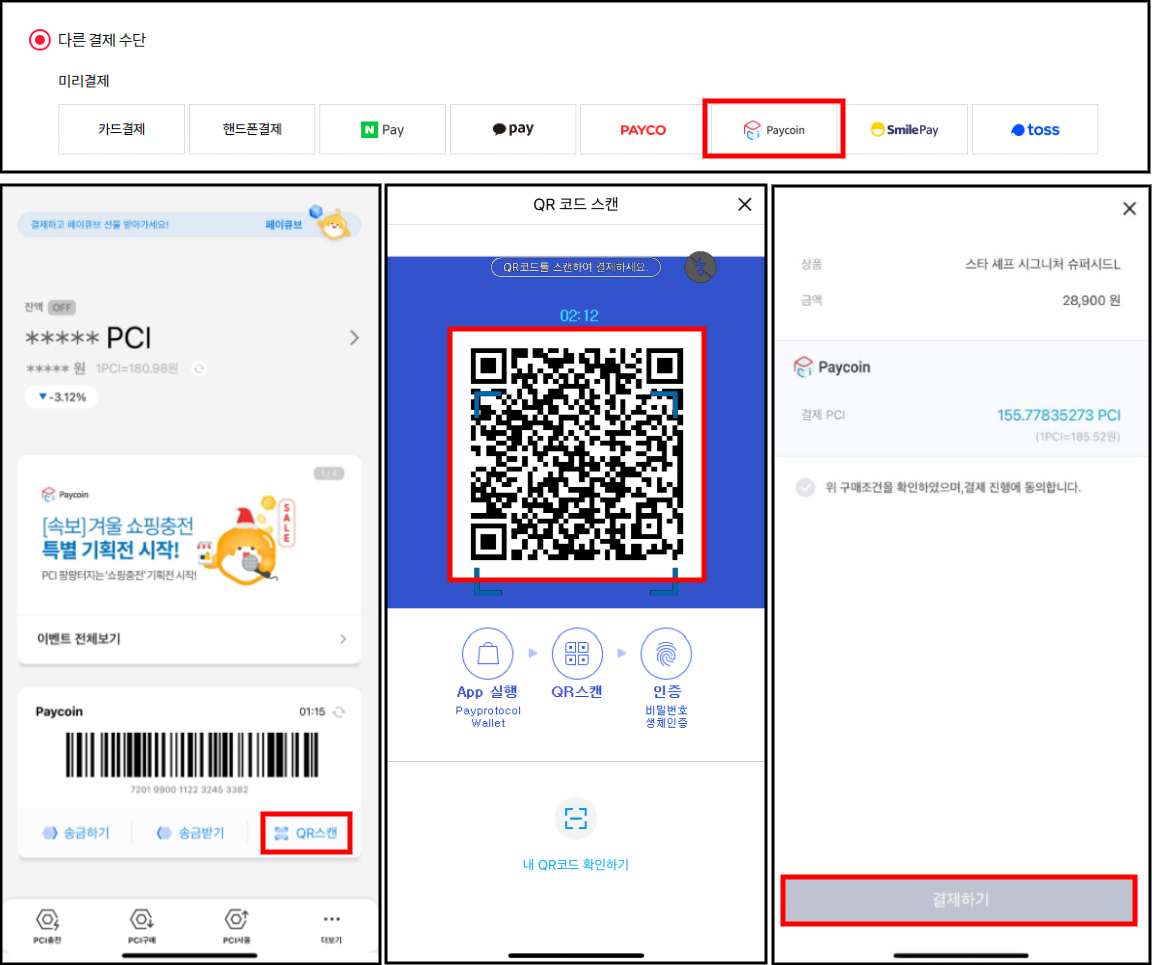Open PCI사용 bottom tab
This screenshot has height=965, width=1152.
(x=237, y=926)
